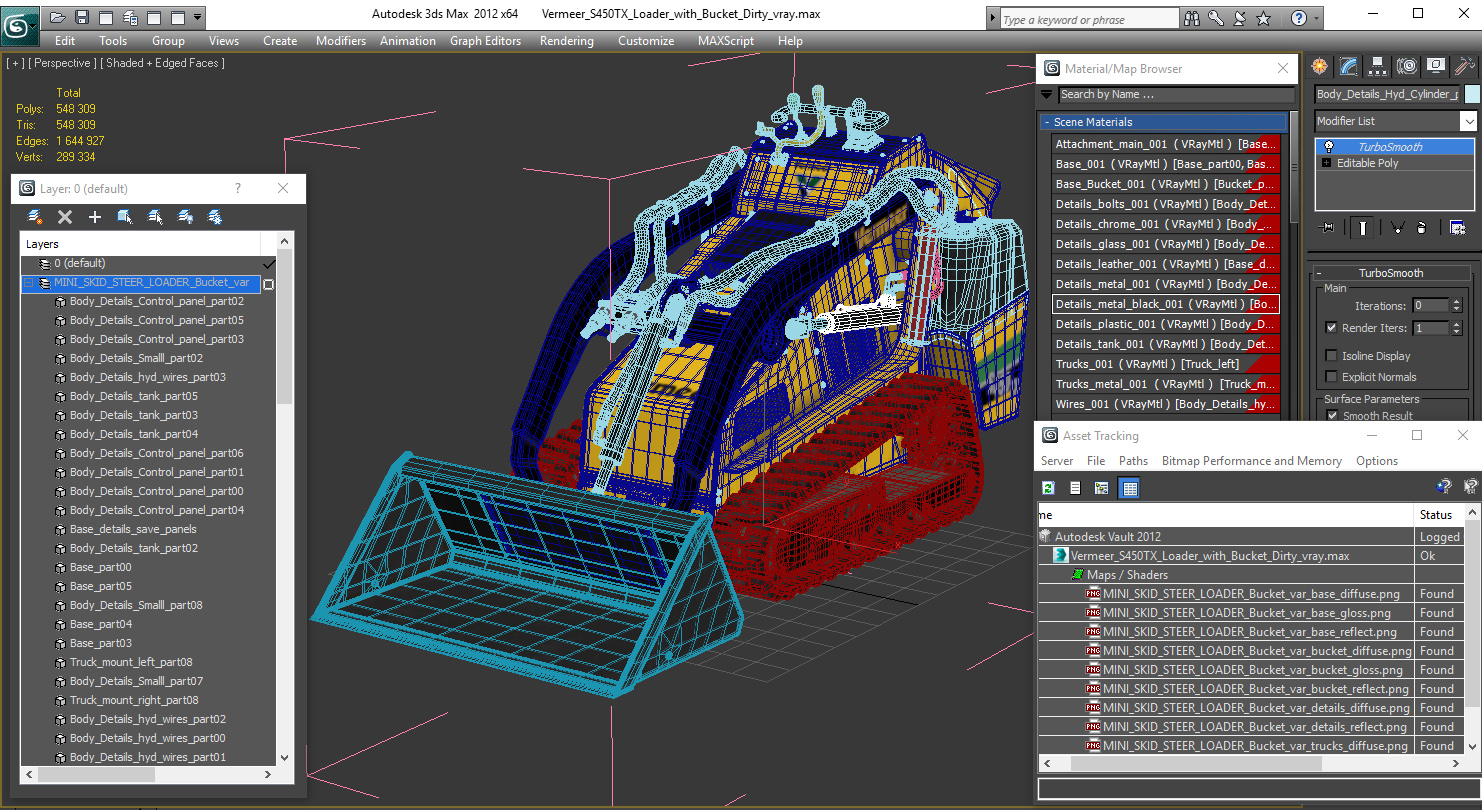The image size is (1482, 810).
Task: Enable the Explicit Normals checkbox
Action: tap(1331, 377)
